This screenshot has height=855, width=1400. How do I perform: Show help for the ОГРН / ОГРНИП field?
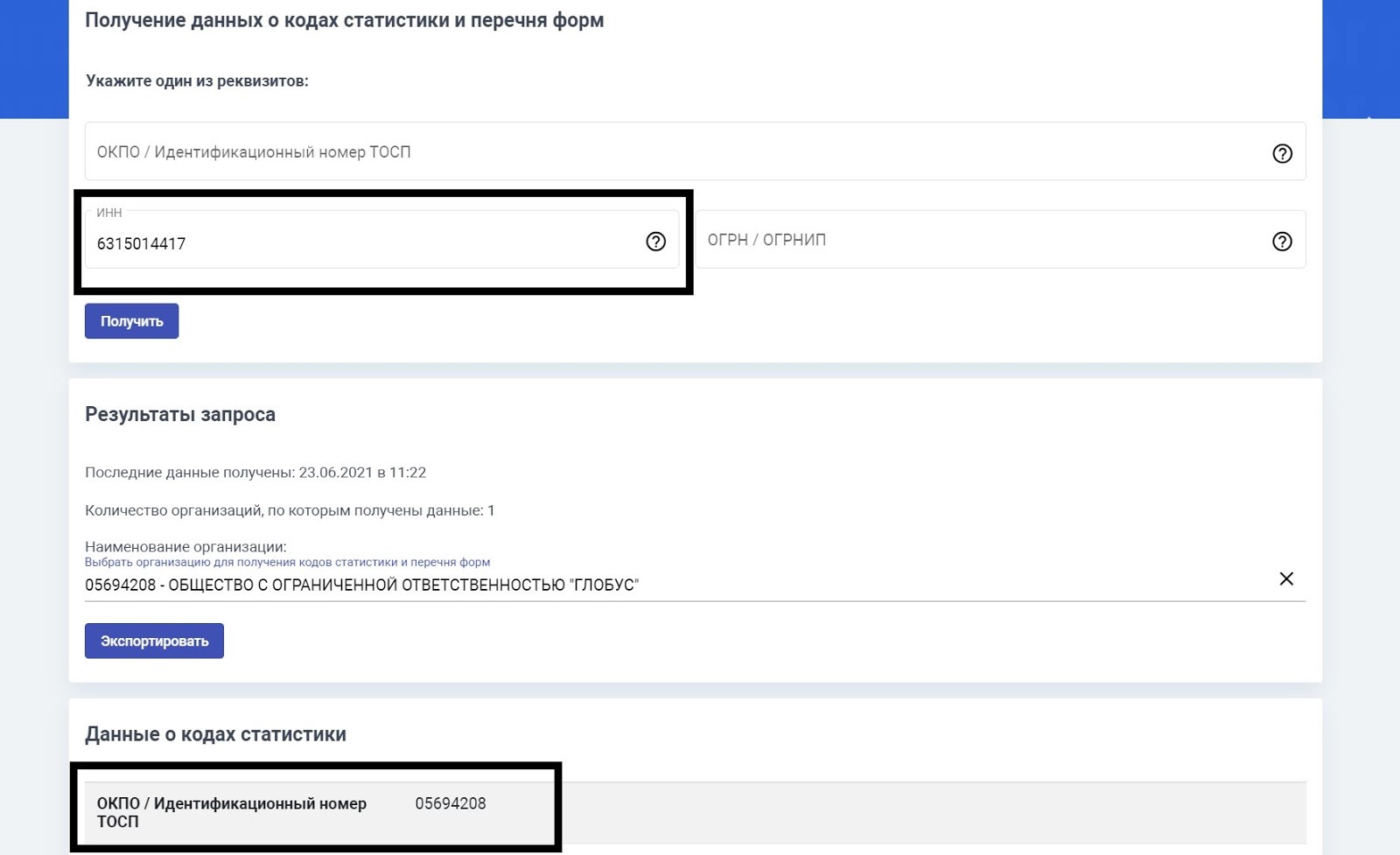coord(1282,242)
